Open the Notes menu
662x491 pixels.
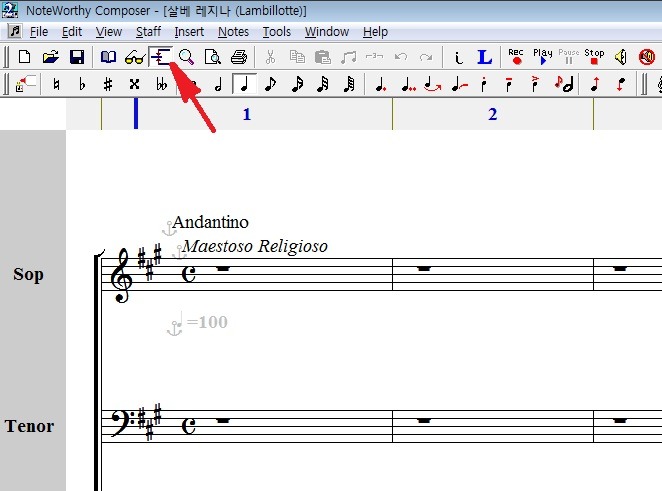(x=233, y=32)
